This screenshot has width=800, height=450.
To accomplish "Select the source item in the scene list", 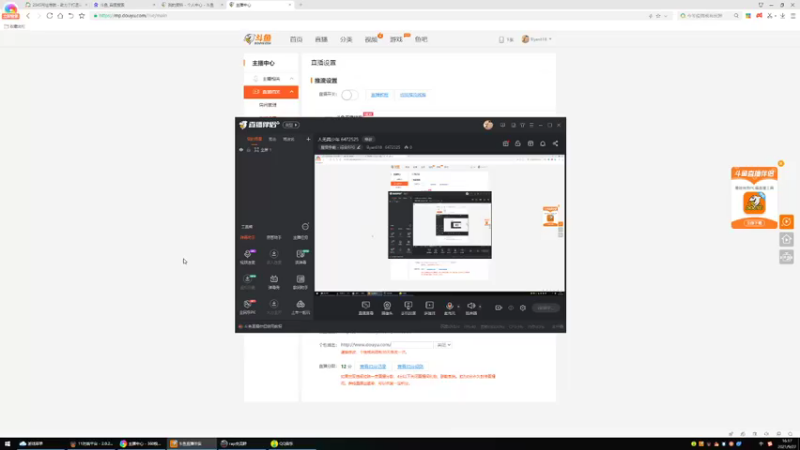I will point(273,150).
